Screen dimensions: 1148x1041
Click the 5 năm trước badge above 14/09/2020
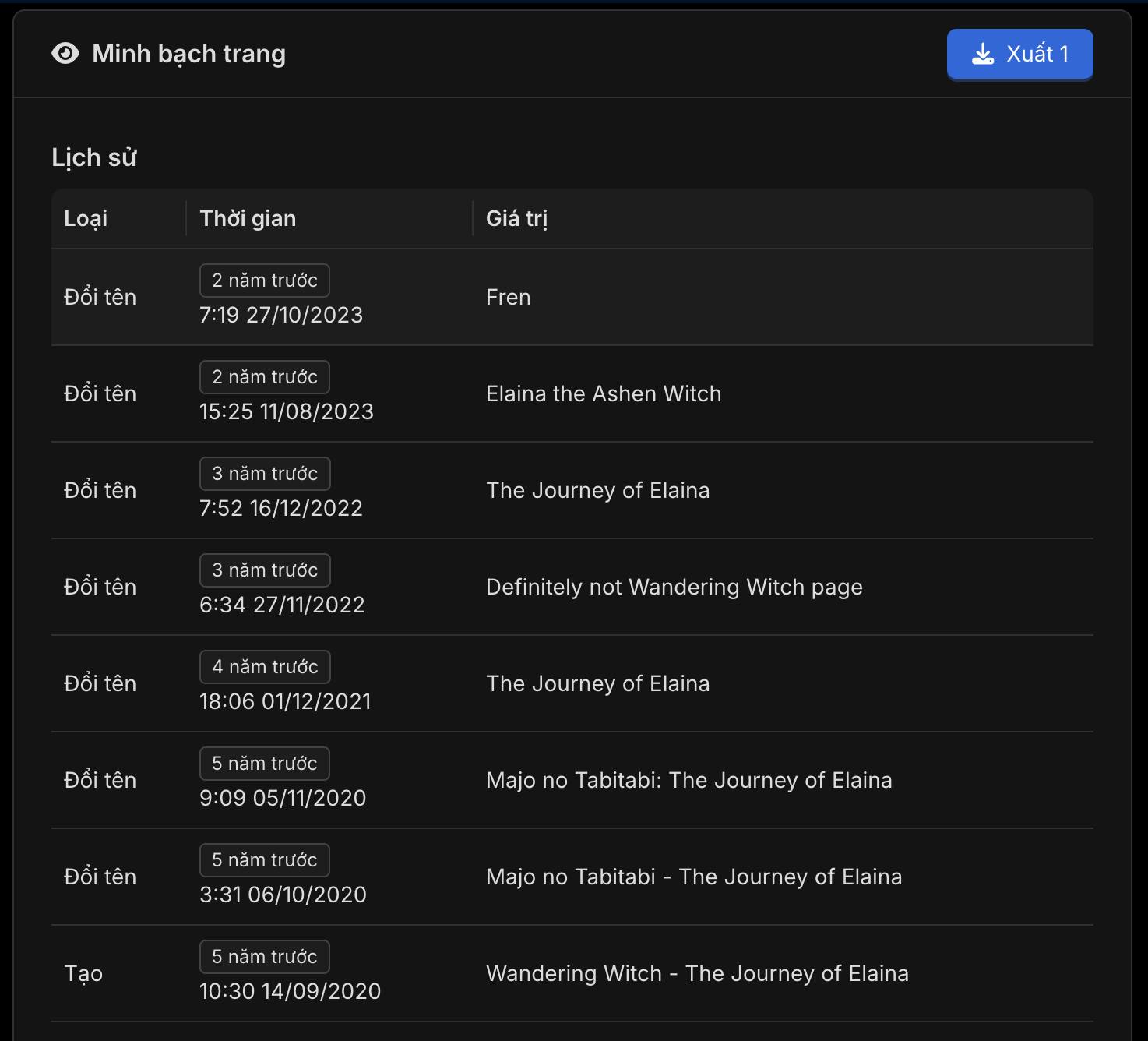pos(265,957)
